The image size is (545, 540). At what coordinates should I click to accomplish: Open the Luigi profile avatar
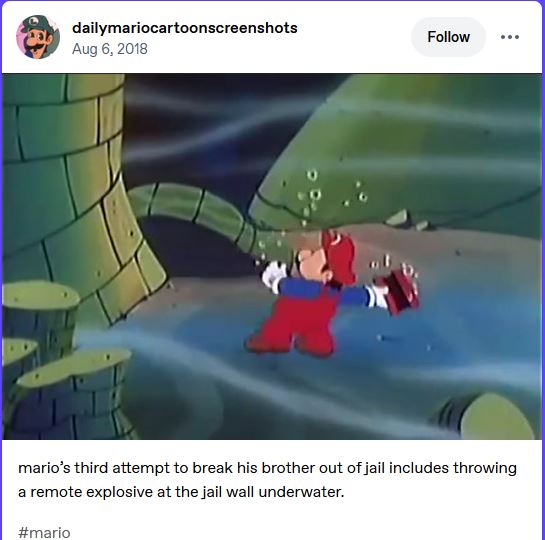(38, 37)
